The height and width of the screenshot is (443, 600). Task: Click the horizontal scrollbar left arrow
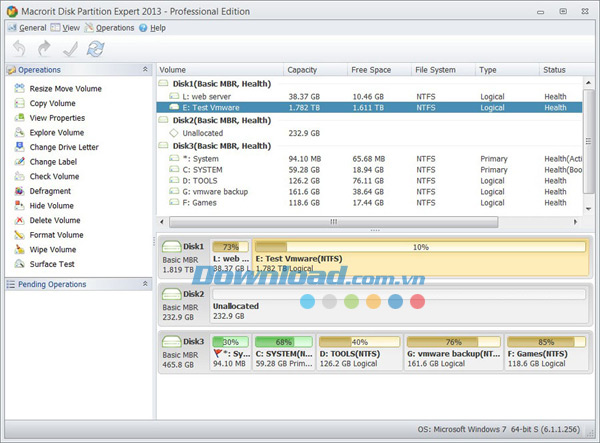click(x=162, y=222)
